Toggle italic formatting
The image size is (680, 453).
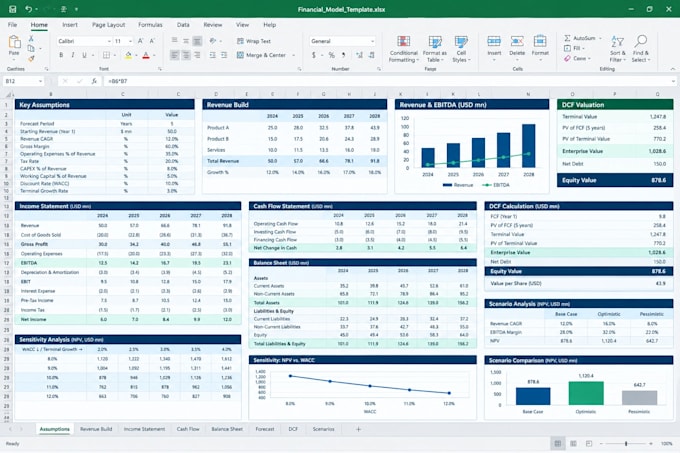click(72, 55)
